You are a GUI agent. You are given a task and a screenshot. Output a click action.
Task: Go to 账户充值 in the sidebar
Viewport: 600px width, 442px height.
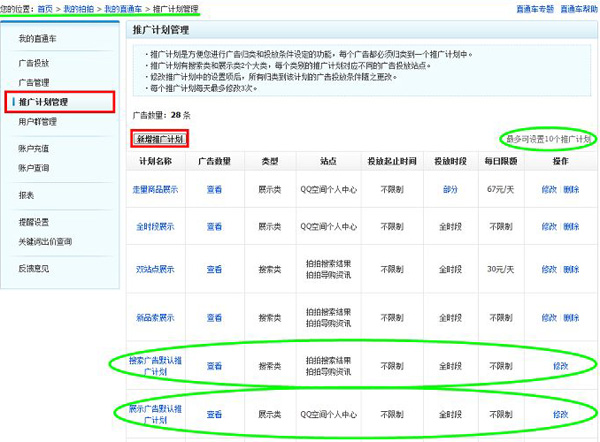(34, 148)
